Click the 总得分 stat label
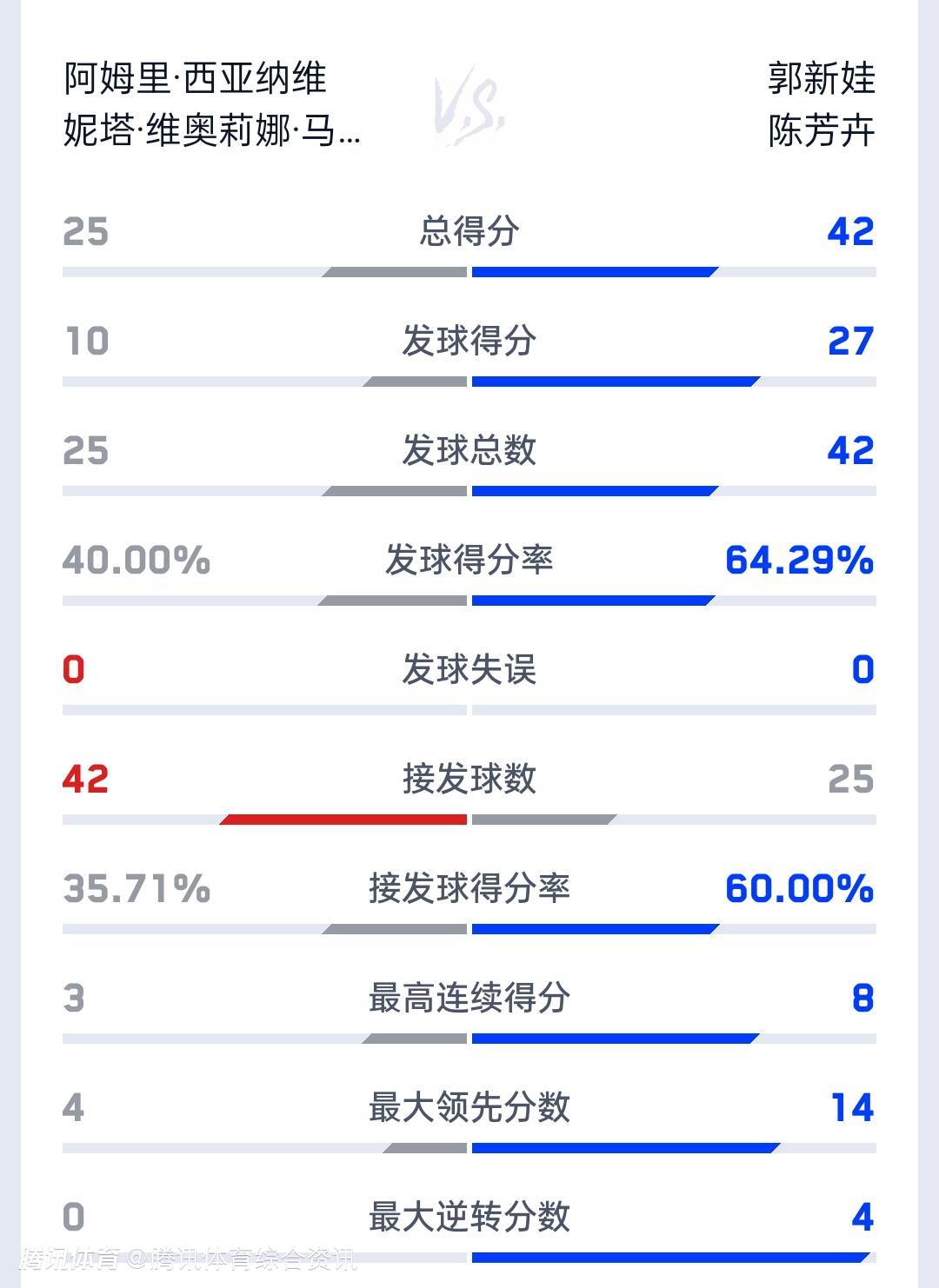 pyautogui.click(x=469, y=231)
